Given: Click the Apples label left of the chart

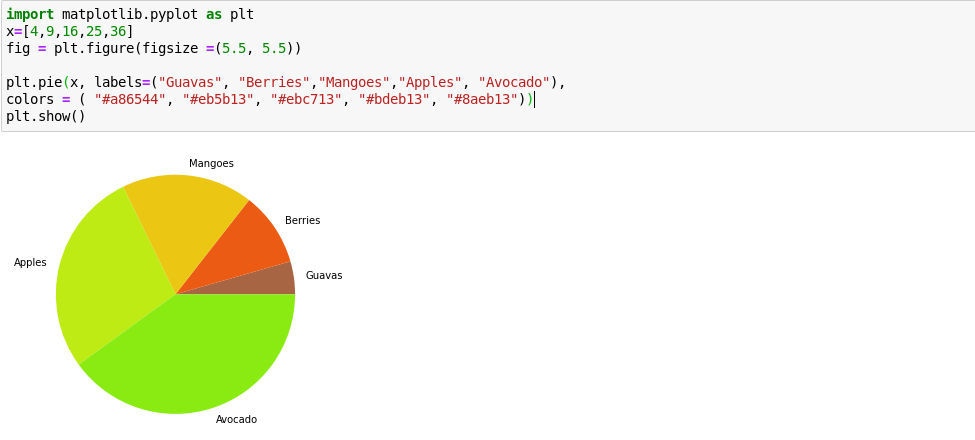Looking at the screenshot, I should pyautogui.click(x=30, y=263).
